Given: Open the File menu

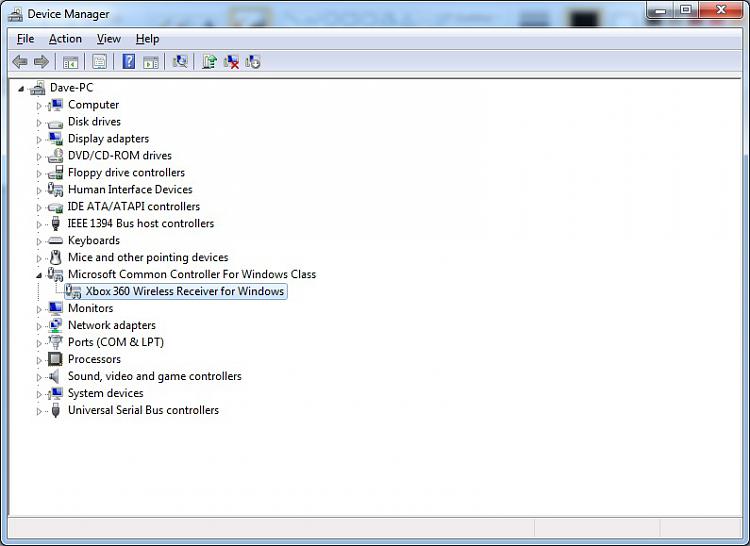Looking at the screenshot, I should (x=25, y=39).
